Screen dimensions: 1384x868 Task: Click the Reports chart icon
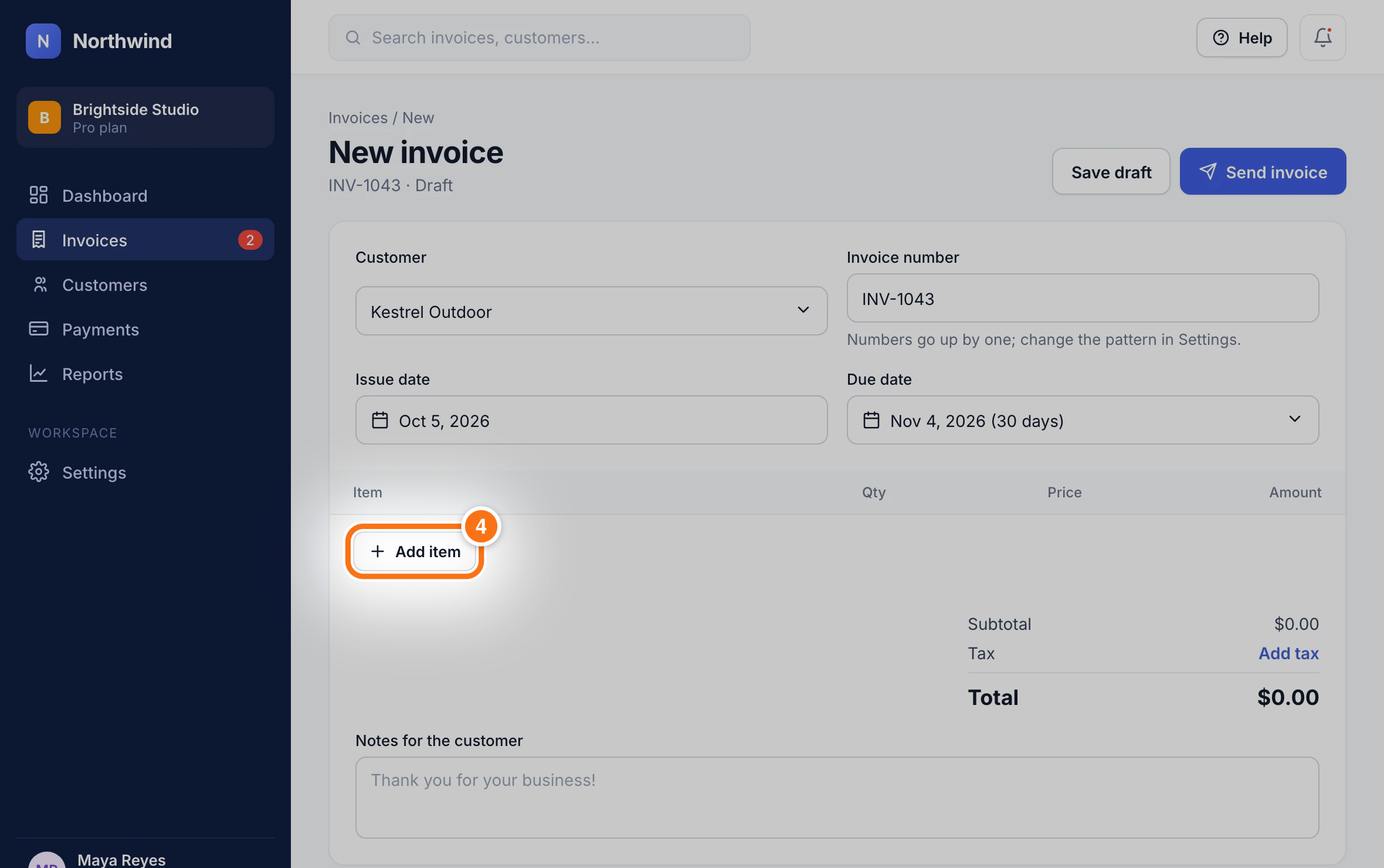point(39,374)
